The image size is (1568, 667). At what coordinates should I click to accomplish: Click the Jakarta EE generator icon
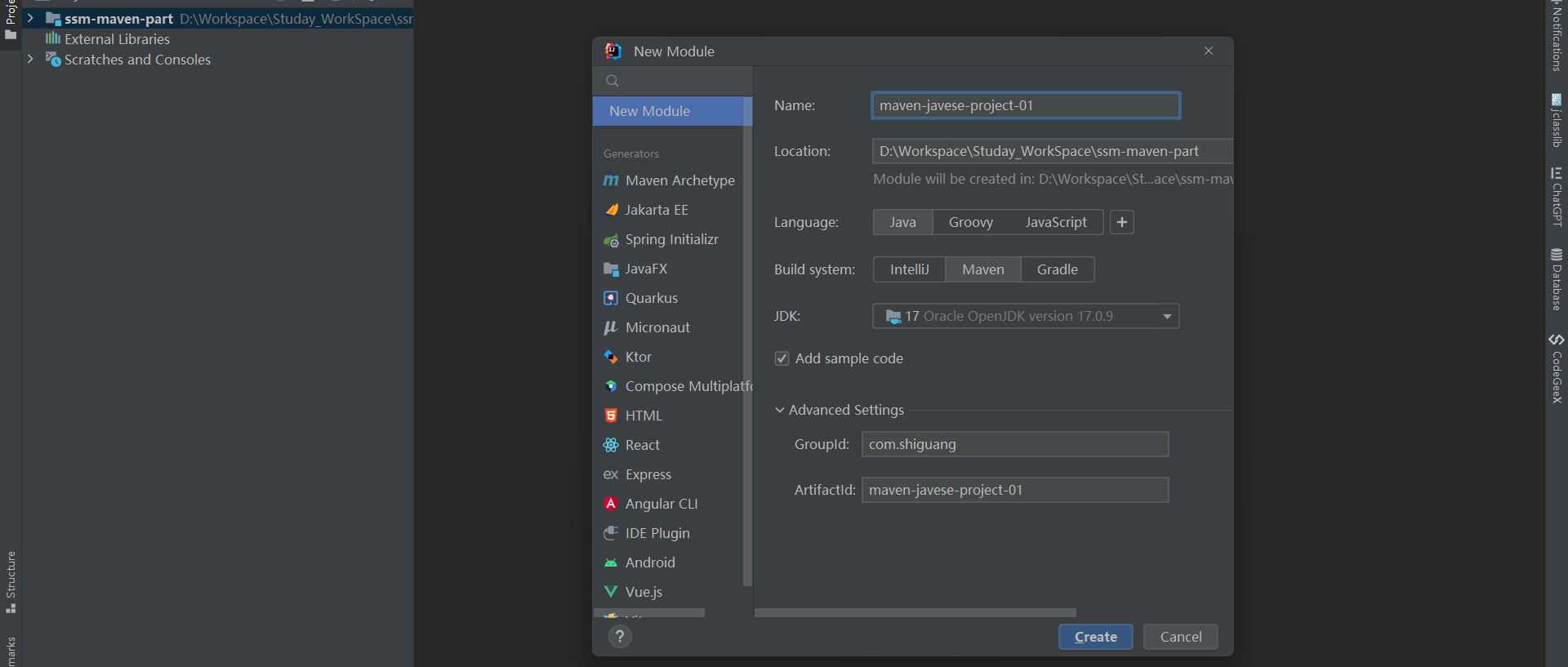tap(611, 210)
